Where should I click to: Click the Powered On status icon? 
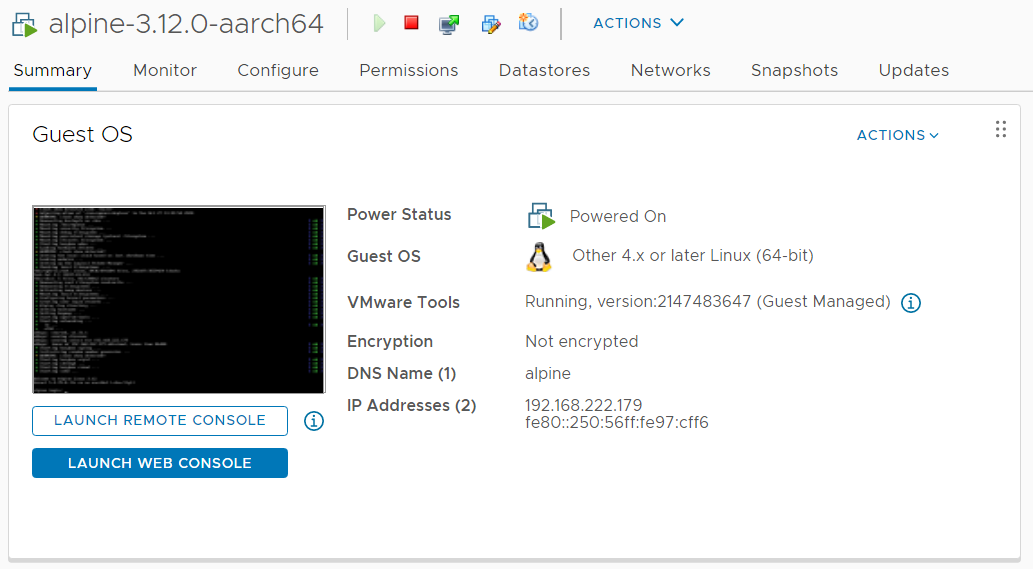[x=541, y=216]
